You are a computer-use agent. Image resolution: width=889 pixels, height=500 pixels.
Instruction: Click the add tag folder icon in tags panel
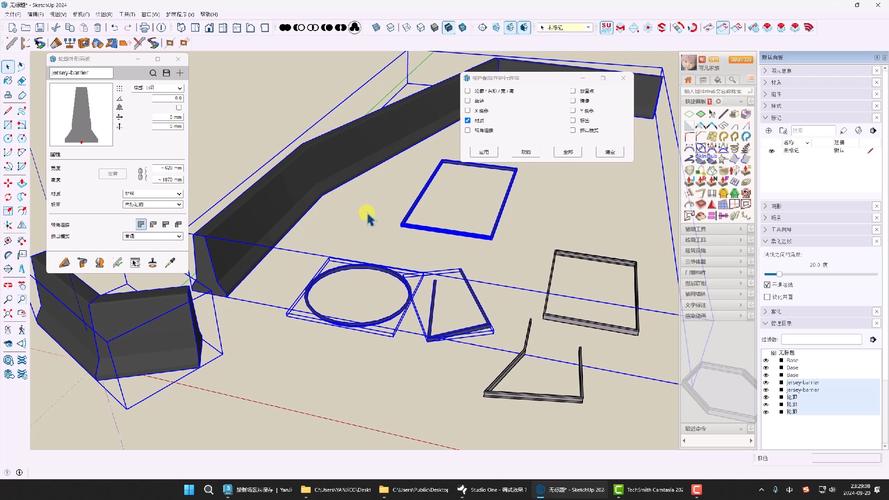tap(782, 130)
